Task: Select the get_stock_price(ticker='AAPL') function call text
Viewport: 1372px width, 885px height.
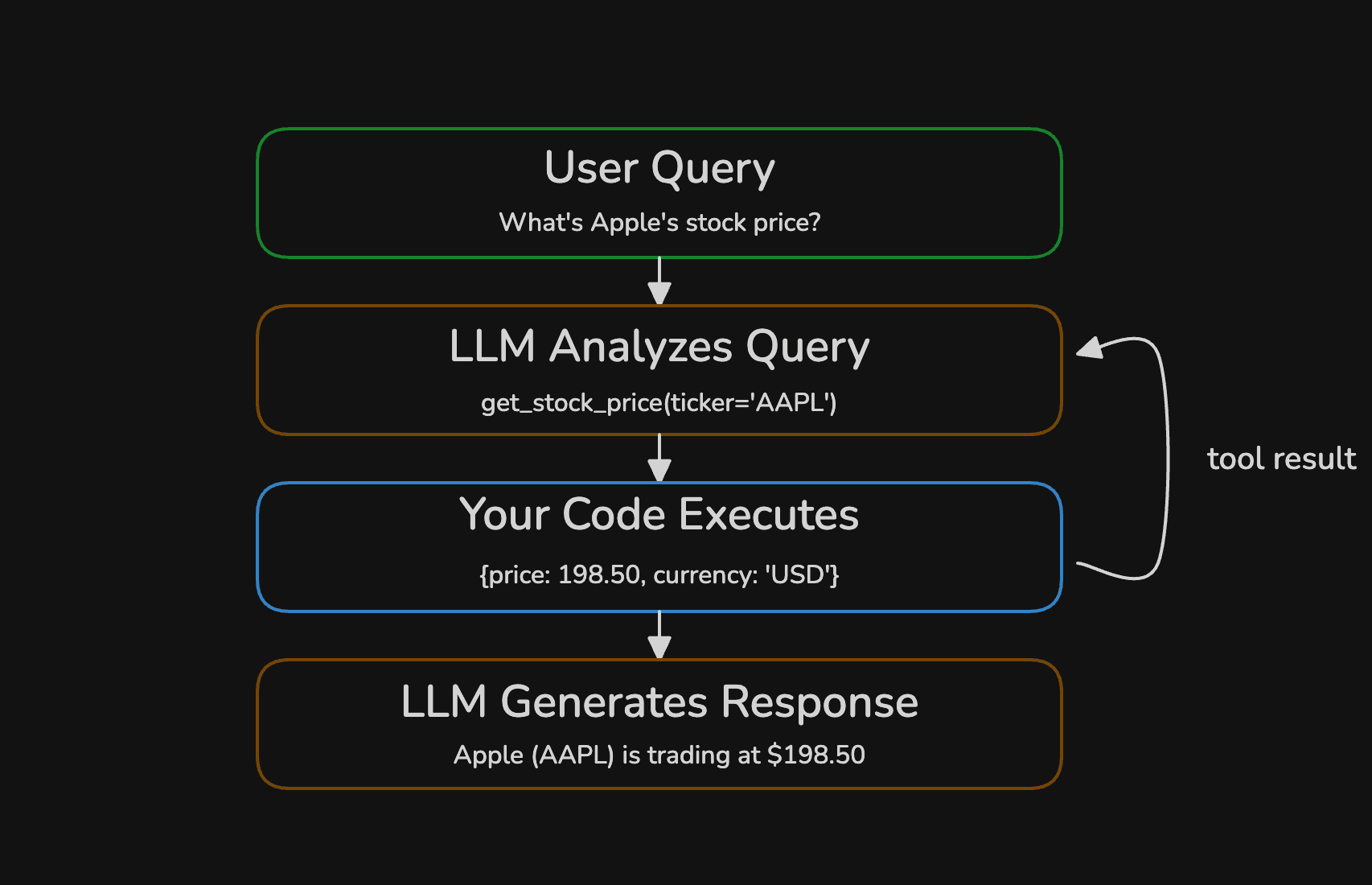Action: pos(659,402)
